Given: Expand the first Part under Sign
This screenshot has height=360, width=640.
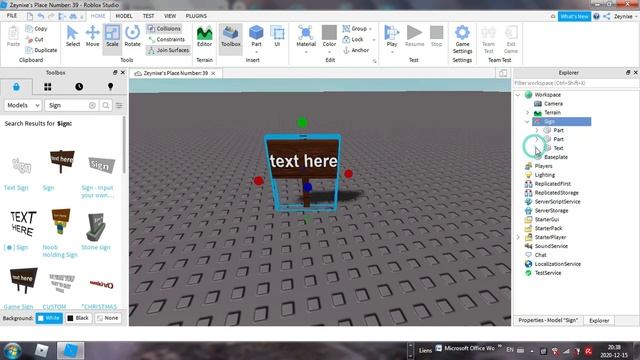Looking at the screenshot, I should click(x=537, y=130).
